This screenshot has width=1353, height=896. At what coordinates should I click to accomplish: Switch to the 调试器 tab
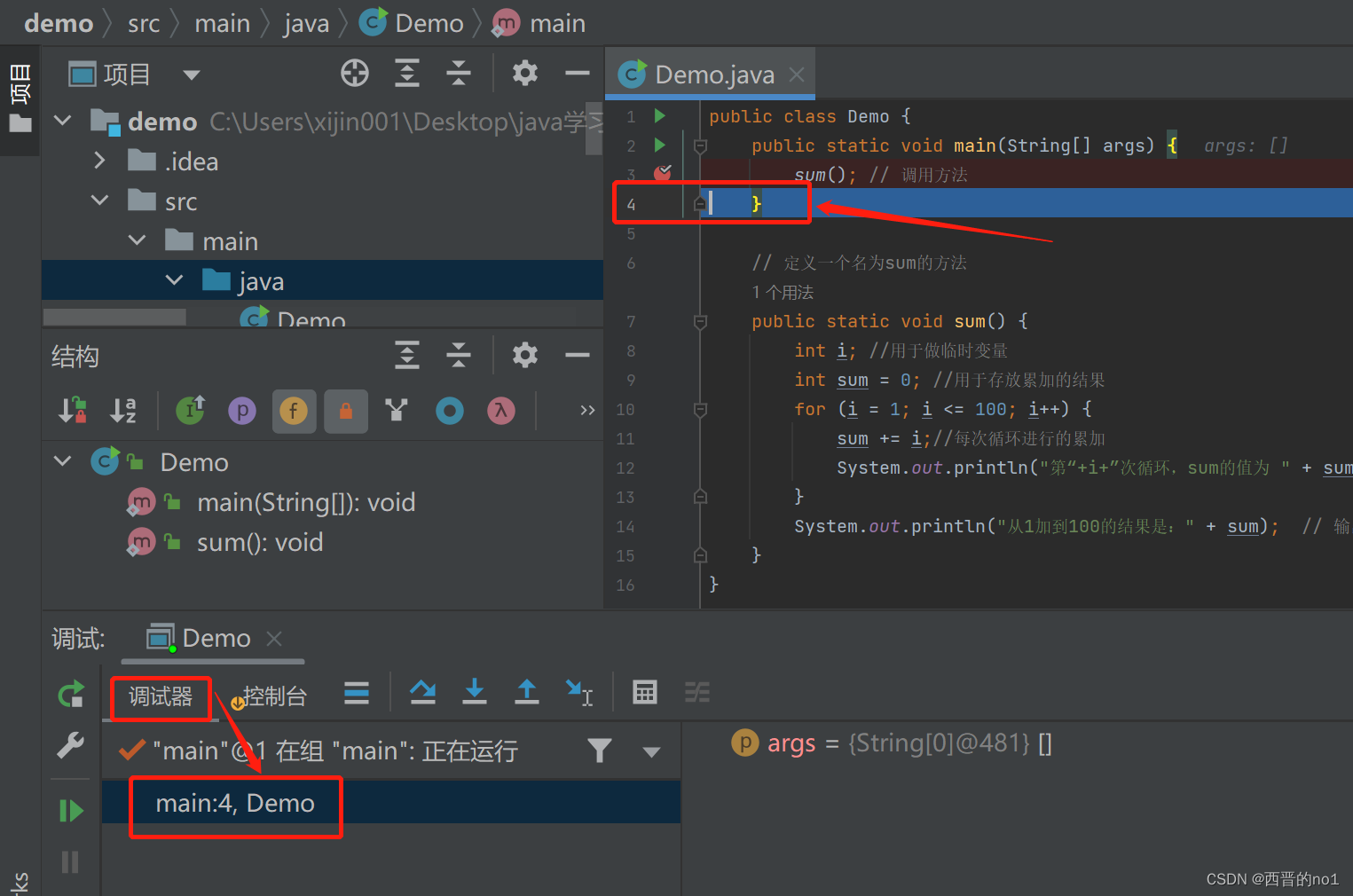coord(161,697)
